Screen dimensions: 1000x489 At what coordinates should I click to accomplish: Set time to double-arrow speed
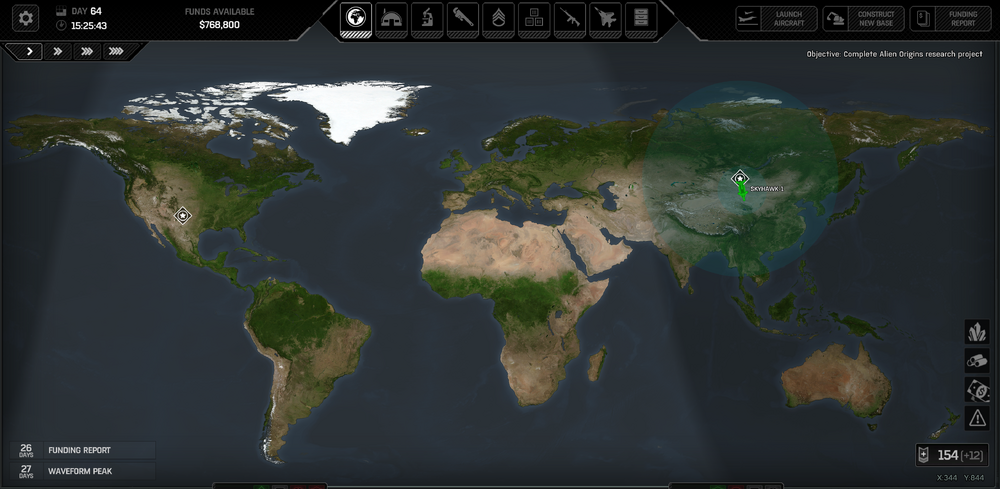pyautogui.click(x=59, y=51)
